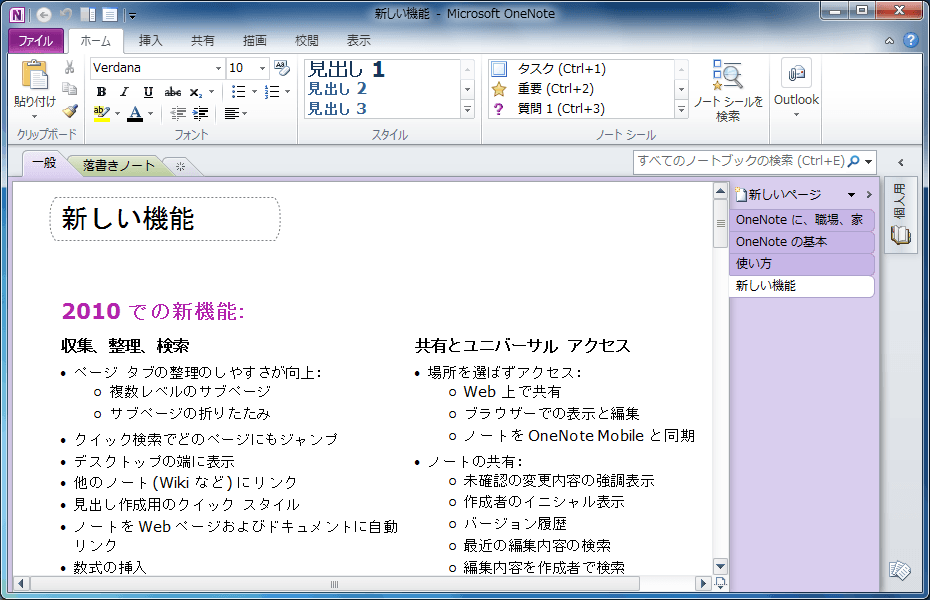Open the notebook icon in navigation bar
Image resolution: width=930 pixels, height=600 pixels.
[900, 235]
